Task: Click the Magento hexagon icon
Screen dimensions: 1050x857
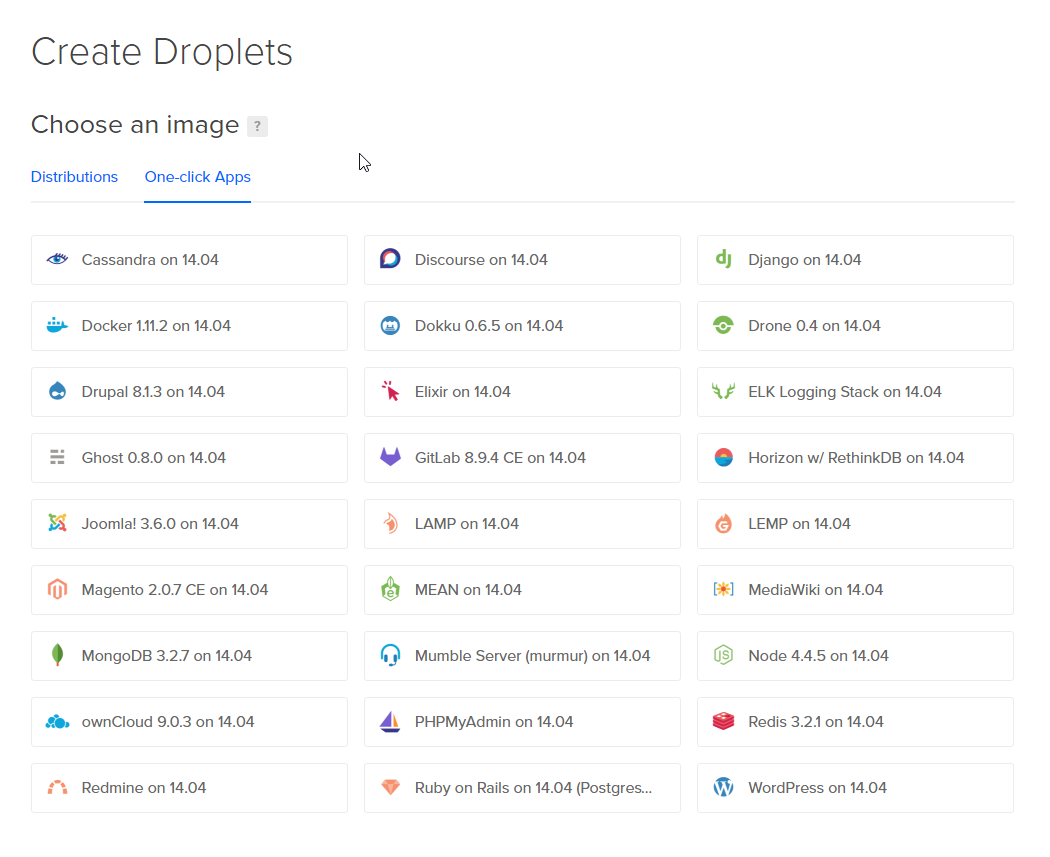Action: [x=58, y=589]
